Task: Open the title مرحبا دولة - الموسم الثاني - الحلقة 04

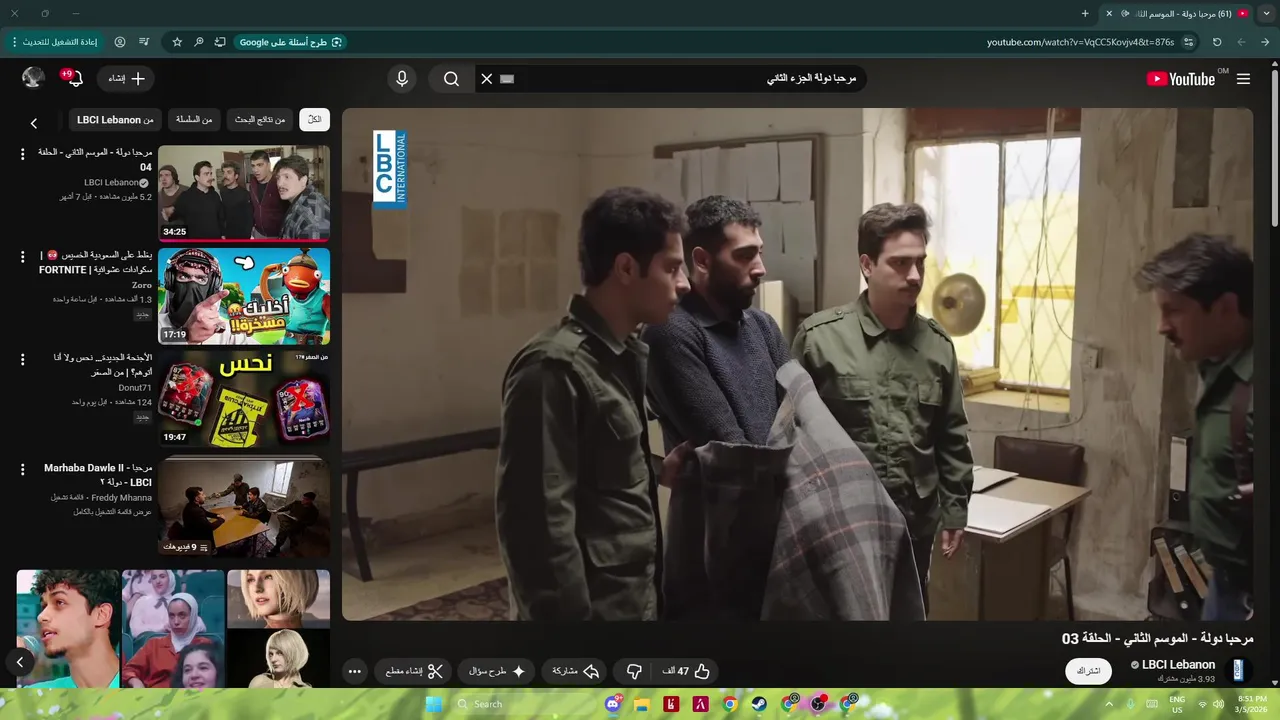Action: [95, 160]
